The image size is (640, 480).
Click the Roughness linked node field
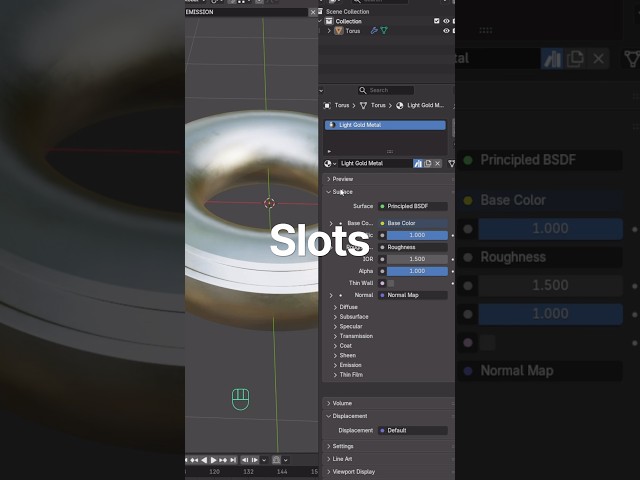(413, 247)
